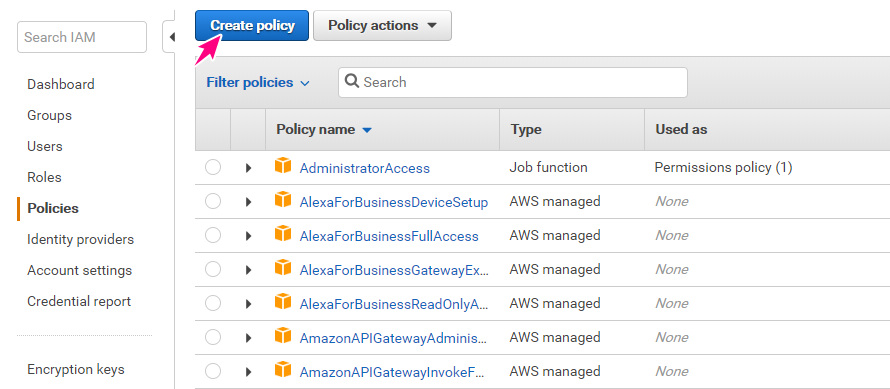Image resolution: width=890 pixels, height=389 pixels.
Task: Go to Users in the sidebar
Action: (x=45, y=146)
